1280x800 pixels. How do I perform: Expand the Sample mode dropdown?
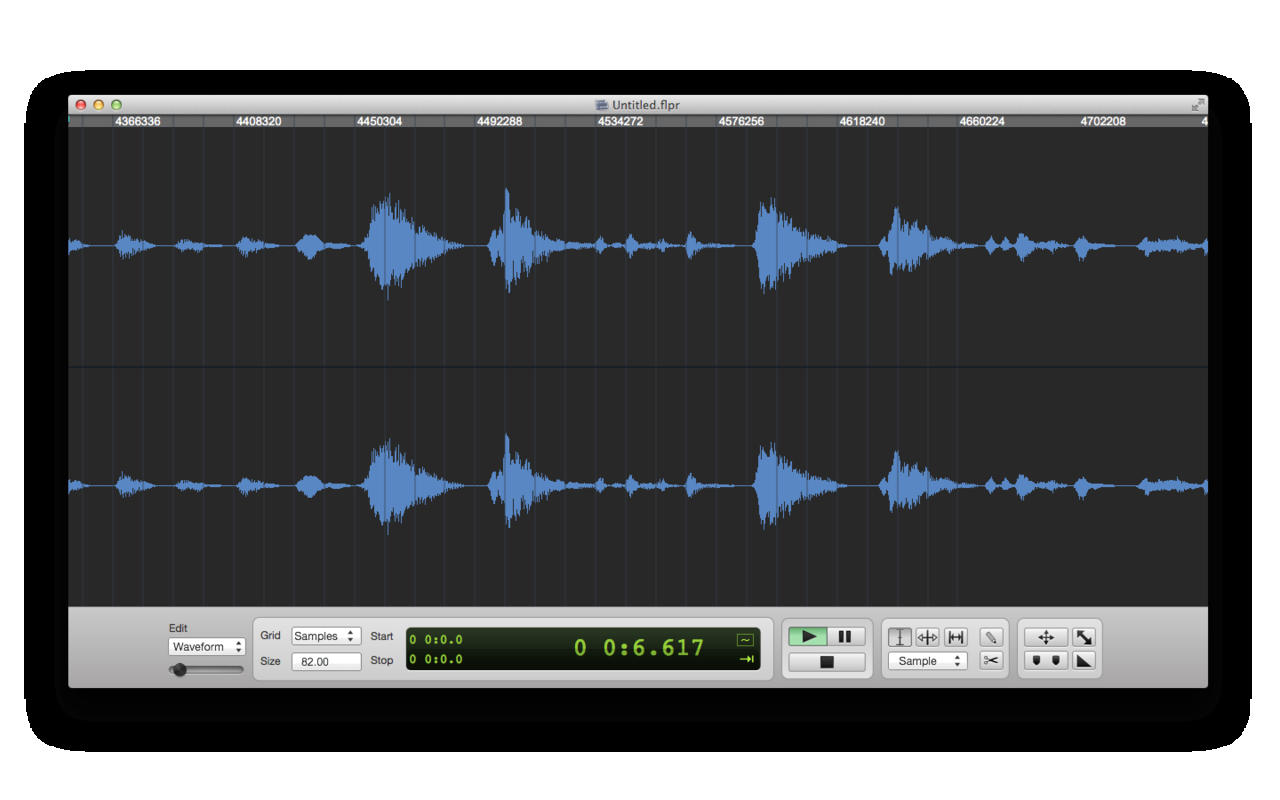[927, 661]
